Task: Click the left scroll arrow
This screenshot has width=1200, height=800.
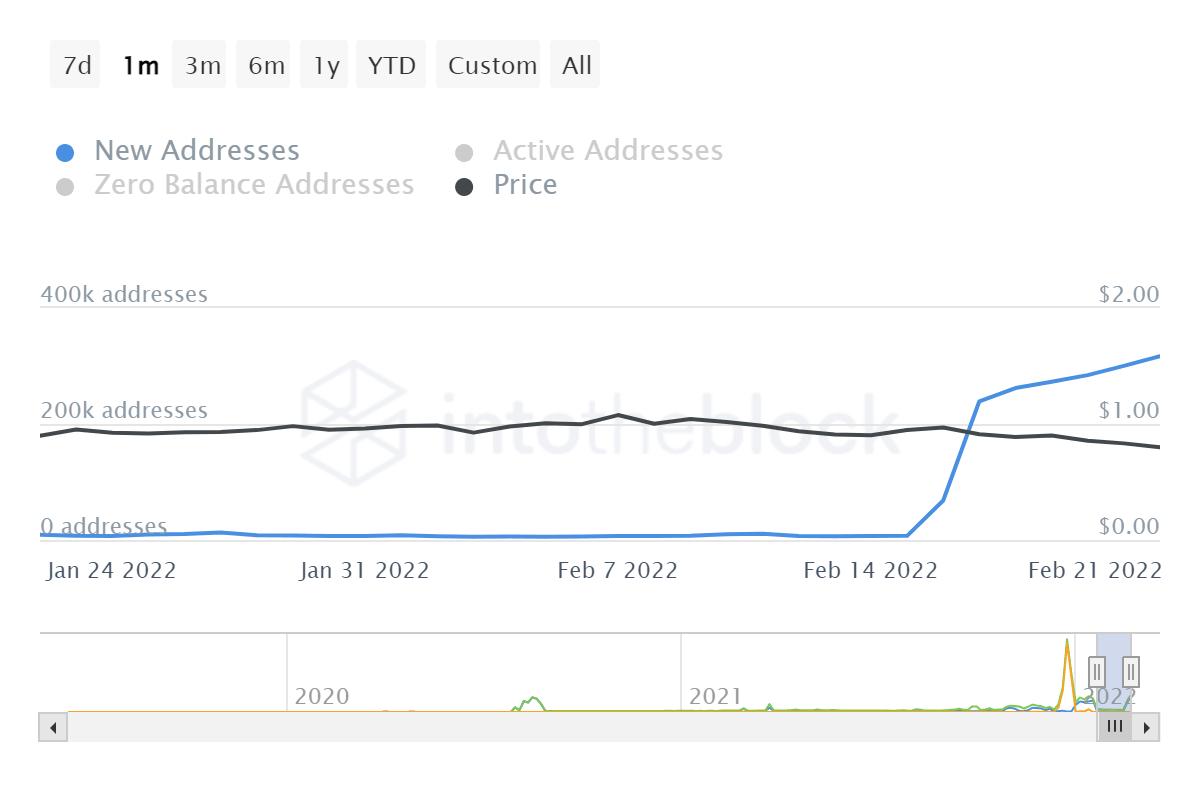Action: 52,727
